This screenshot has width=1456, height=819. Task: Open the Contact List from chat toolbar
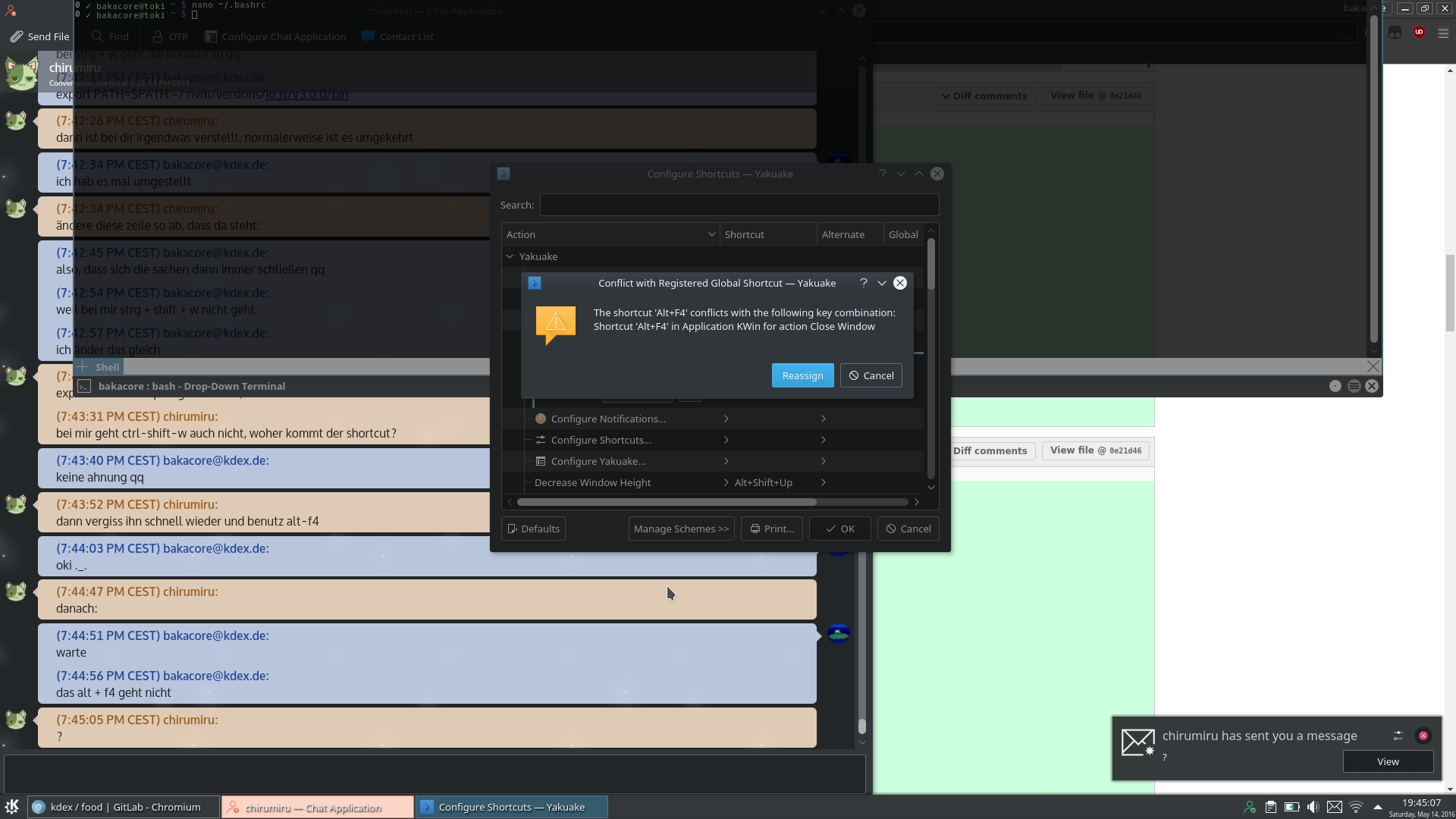point(398,36)
